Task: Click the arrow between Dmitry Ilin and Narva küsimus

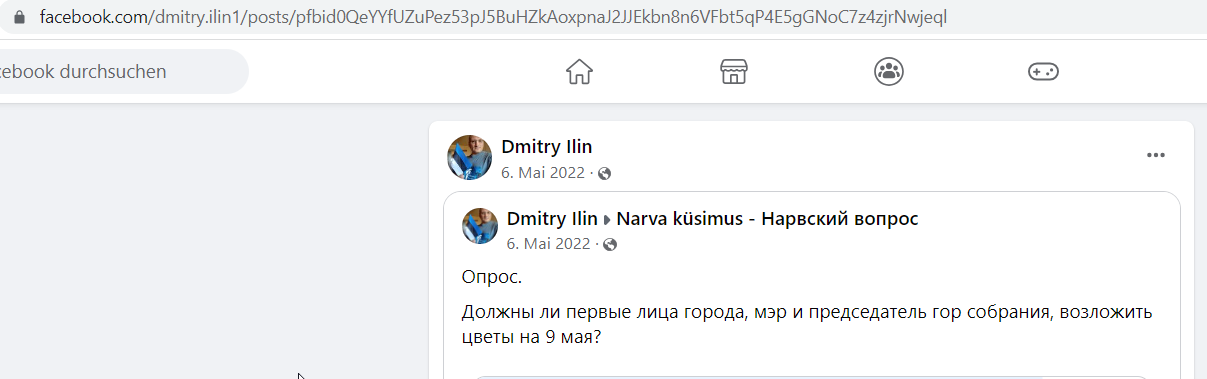Action: click(607, 220)
